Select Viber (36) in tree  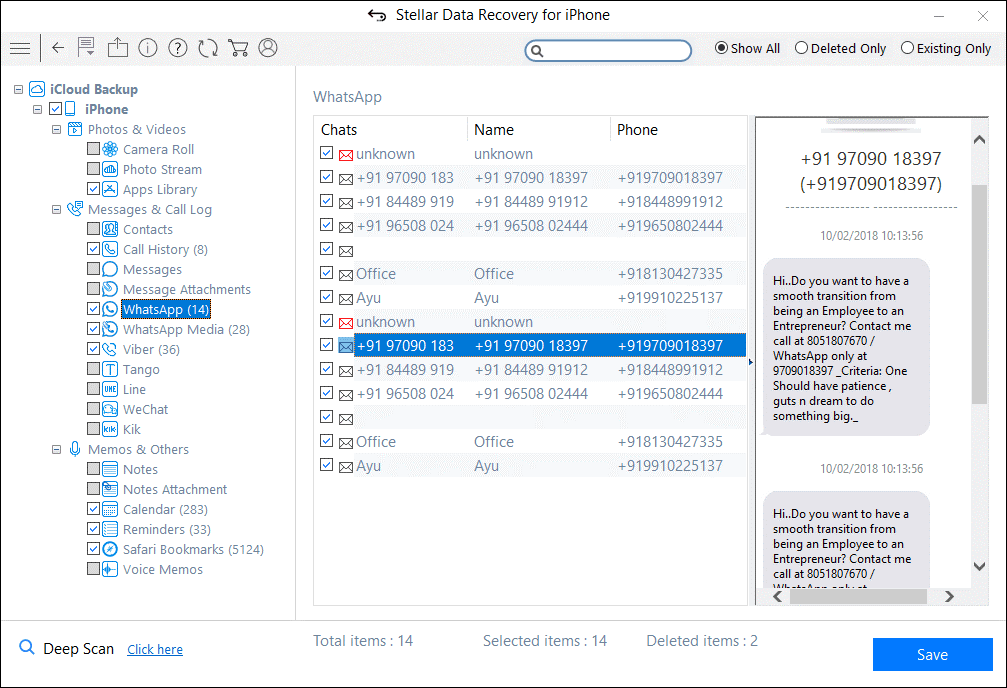coord(152,349)
